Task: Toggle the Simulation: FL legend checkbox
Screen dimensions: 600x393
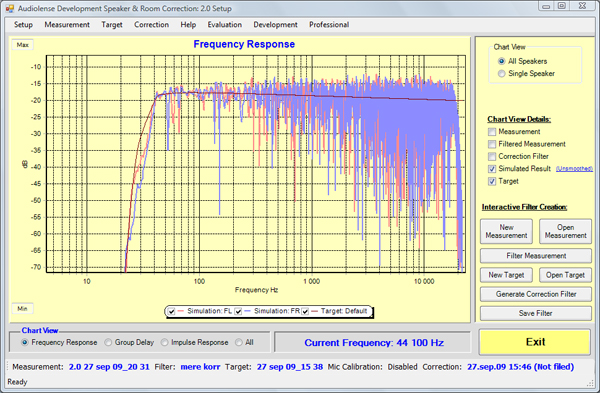Action: (171, 311)
